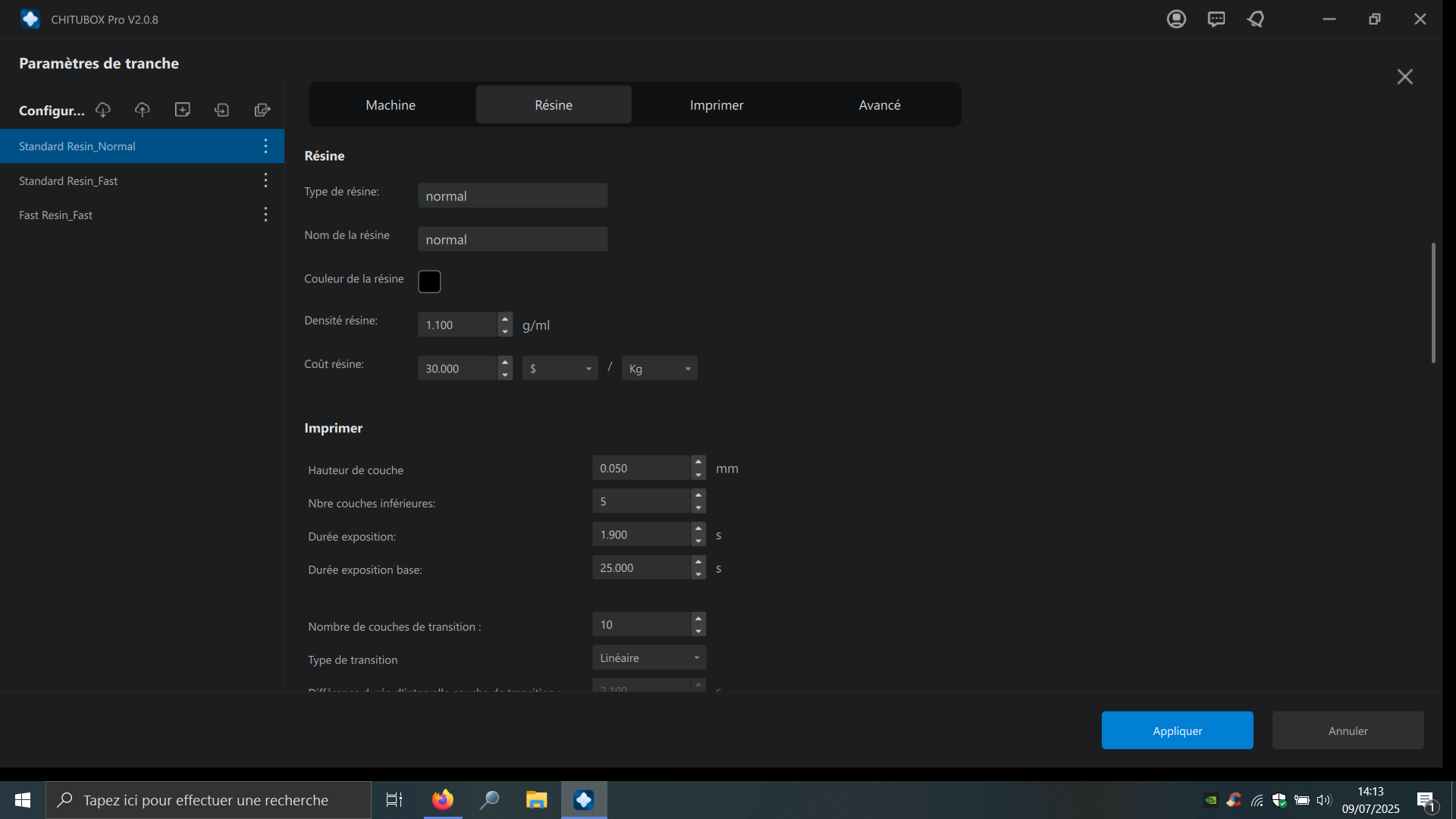Open Windows Start menu
The image size is (1456, 819).
pyautogui.click(x=23, y=800)
